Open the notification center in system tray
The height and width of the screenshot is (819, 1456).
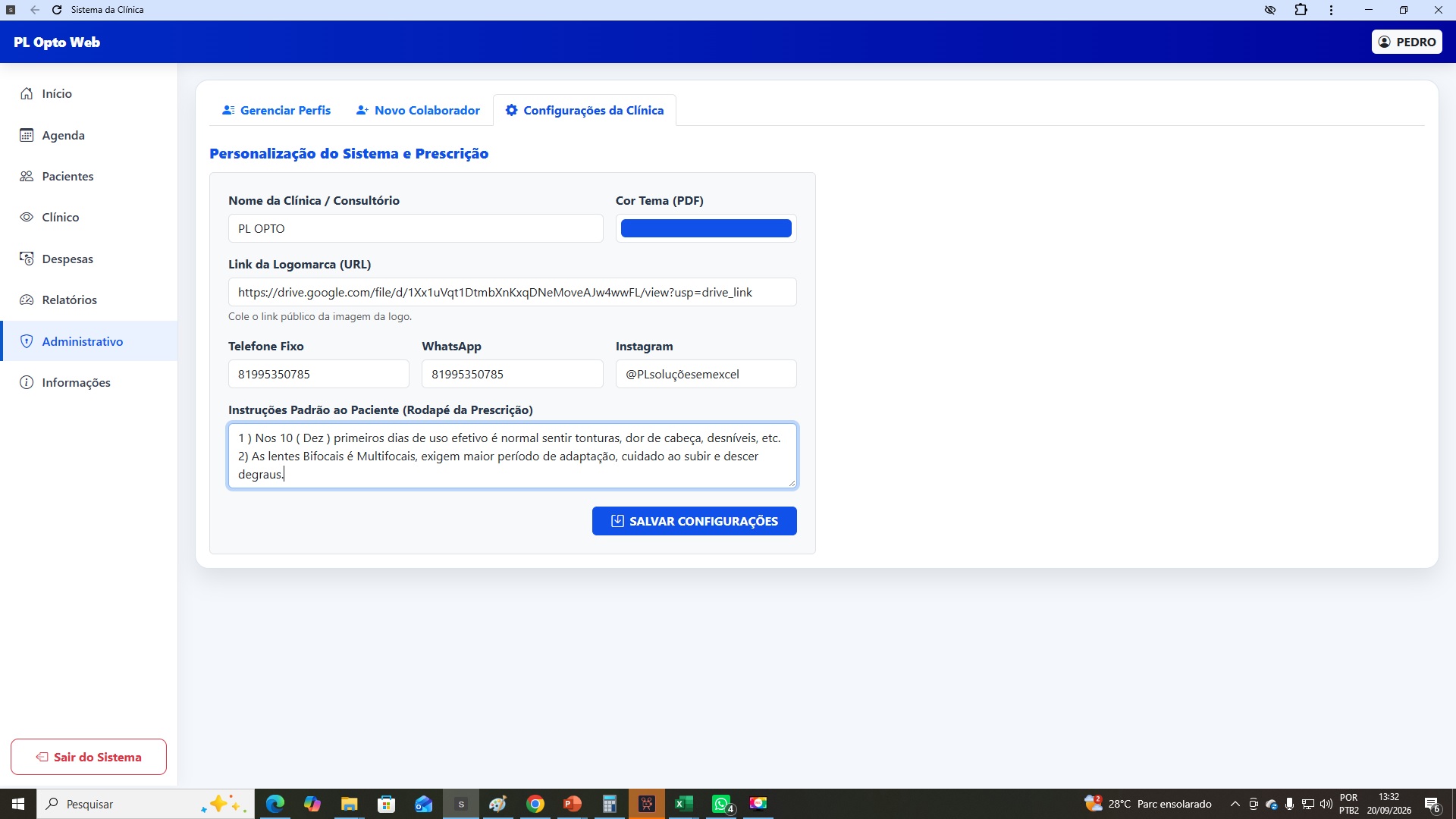click(1432, 804)
